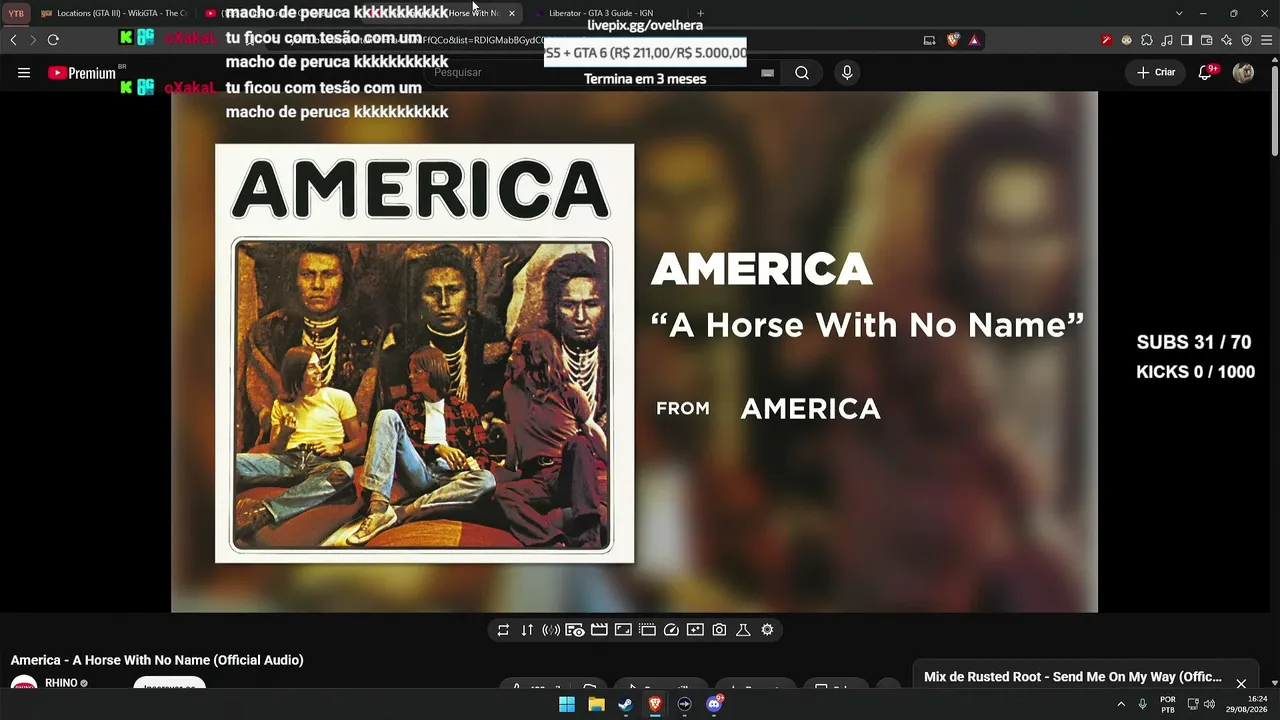
Task: Close the Horse With No Name tab
Action: [512, 13]
